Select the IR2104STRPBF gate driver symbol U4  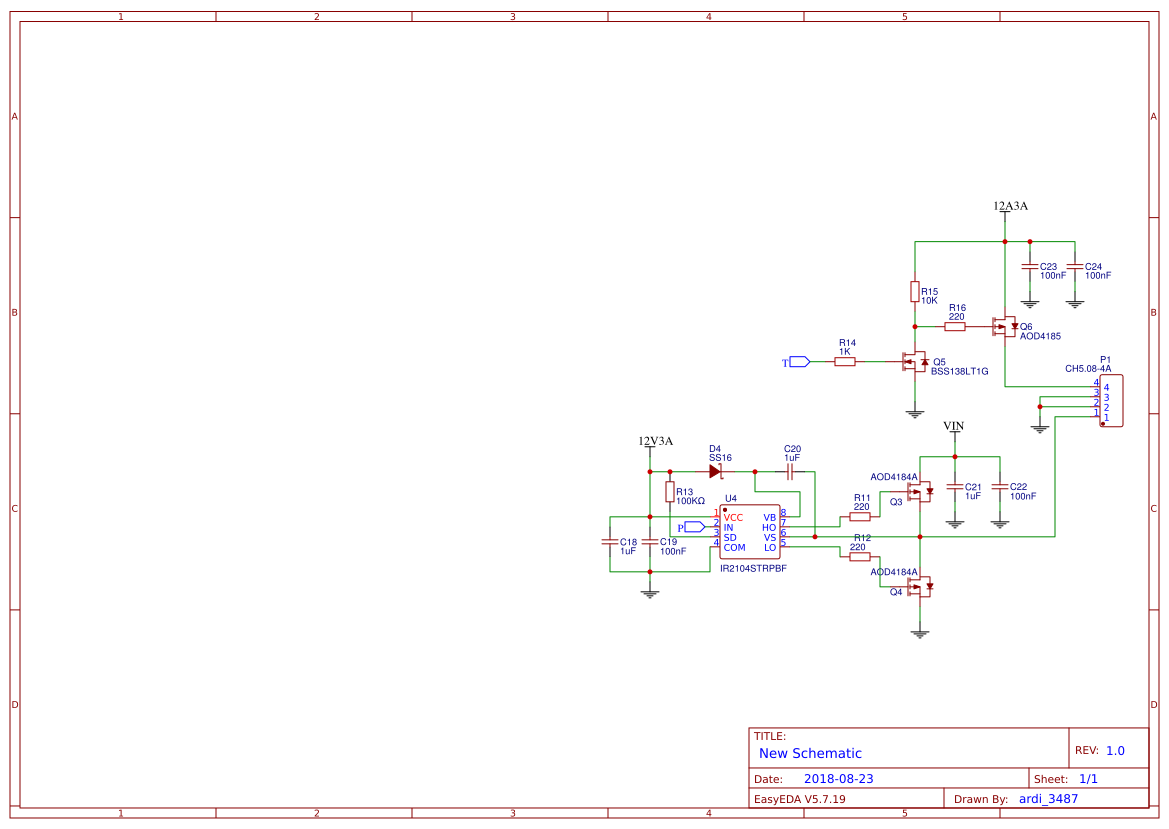(750, 532)
